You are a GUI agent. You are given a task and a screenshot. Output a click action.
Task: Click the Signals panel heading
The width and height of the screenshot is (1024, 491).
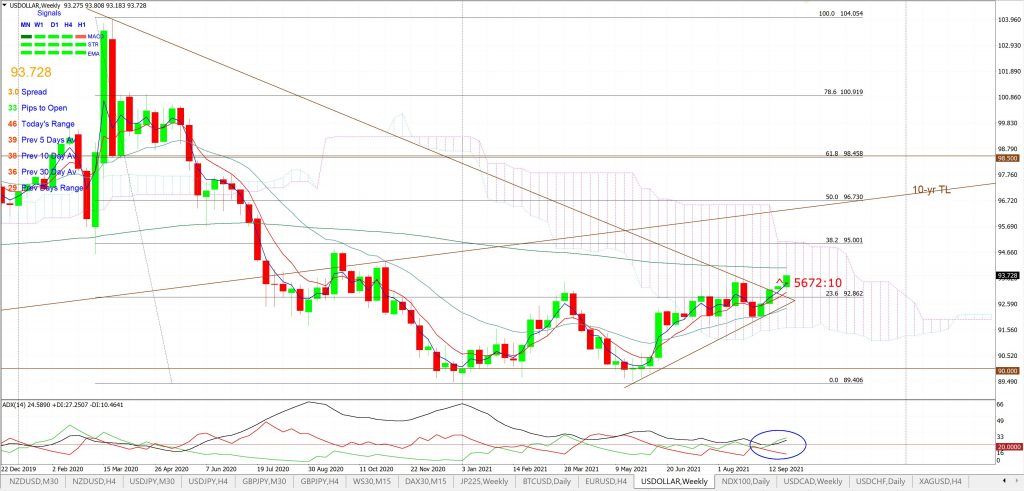tap(48, 13)
